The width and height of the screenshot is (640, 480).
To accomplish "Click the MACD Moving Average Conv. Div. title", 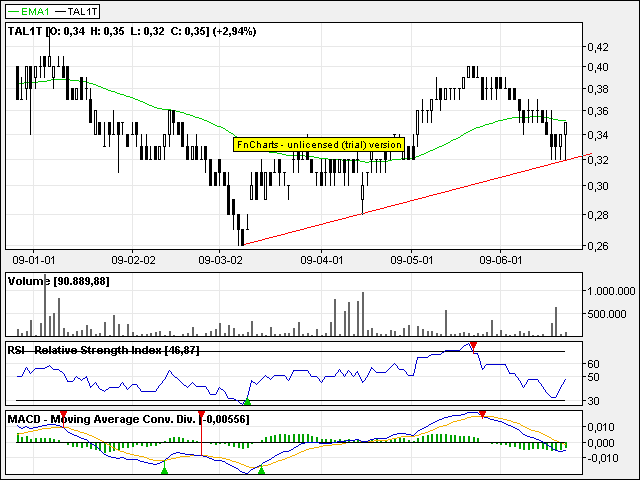I will 128,419.
